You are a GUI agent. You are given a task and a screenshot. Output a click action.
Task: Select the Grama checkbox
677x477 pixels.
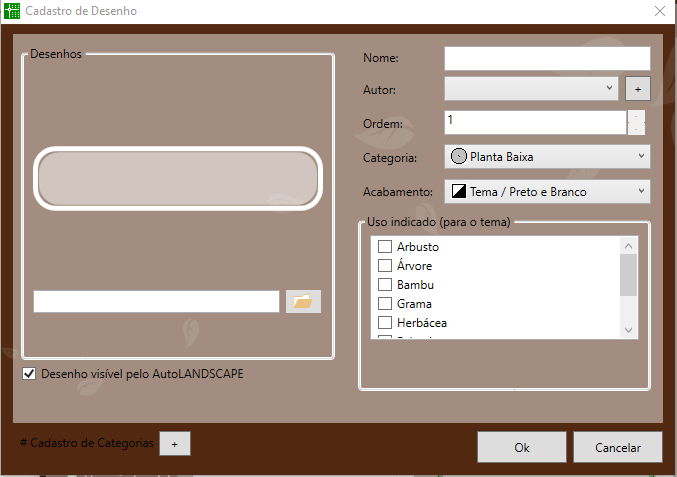click(x=384, y=304)
